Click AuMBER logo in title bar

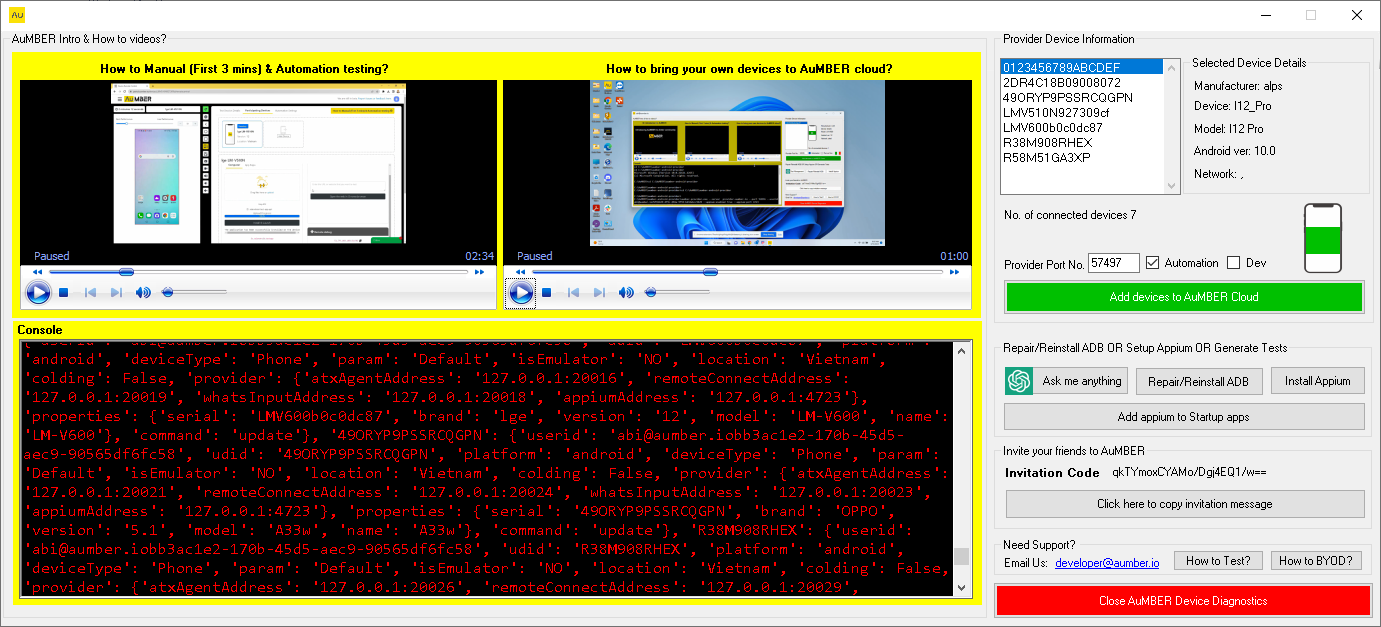point(17,15)
